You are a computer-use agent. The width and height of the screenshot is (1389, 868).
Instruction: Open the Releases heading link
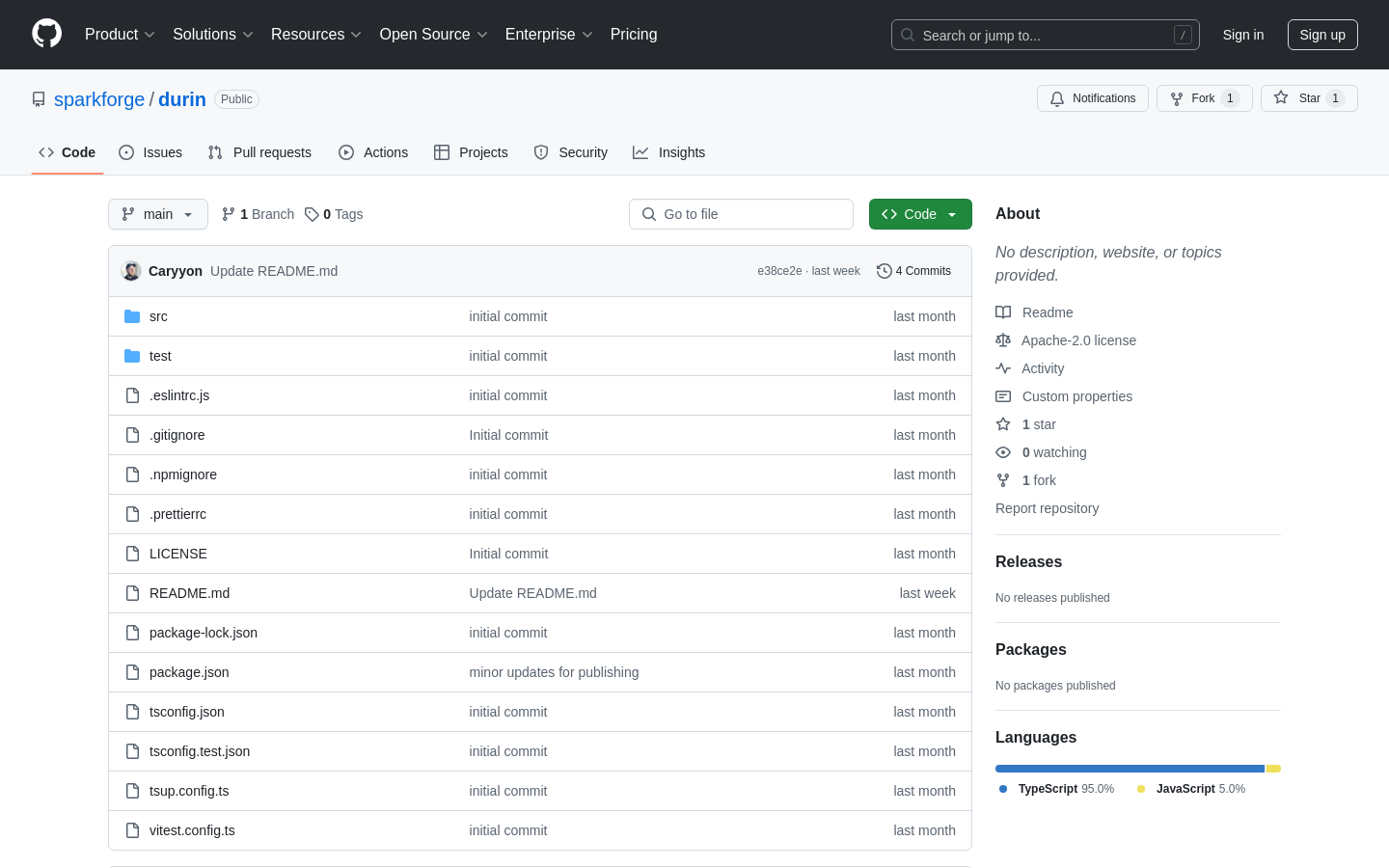1028,562
